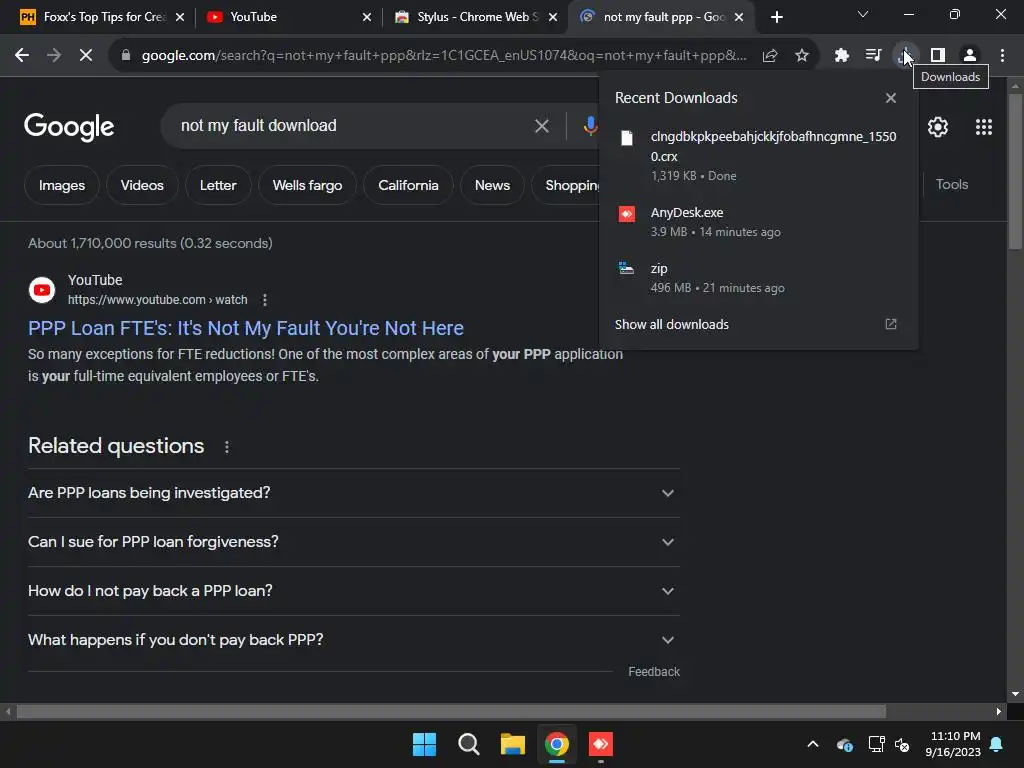Switch to Foxx's Top Tips tab
The height and width of the screenshot is (768, 1024).
(x=91, y=17)
